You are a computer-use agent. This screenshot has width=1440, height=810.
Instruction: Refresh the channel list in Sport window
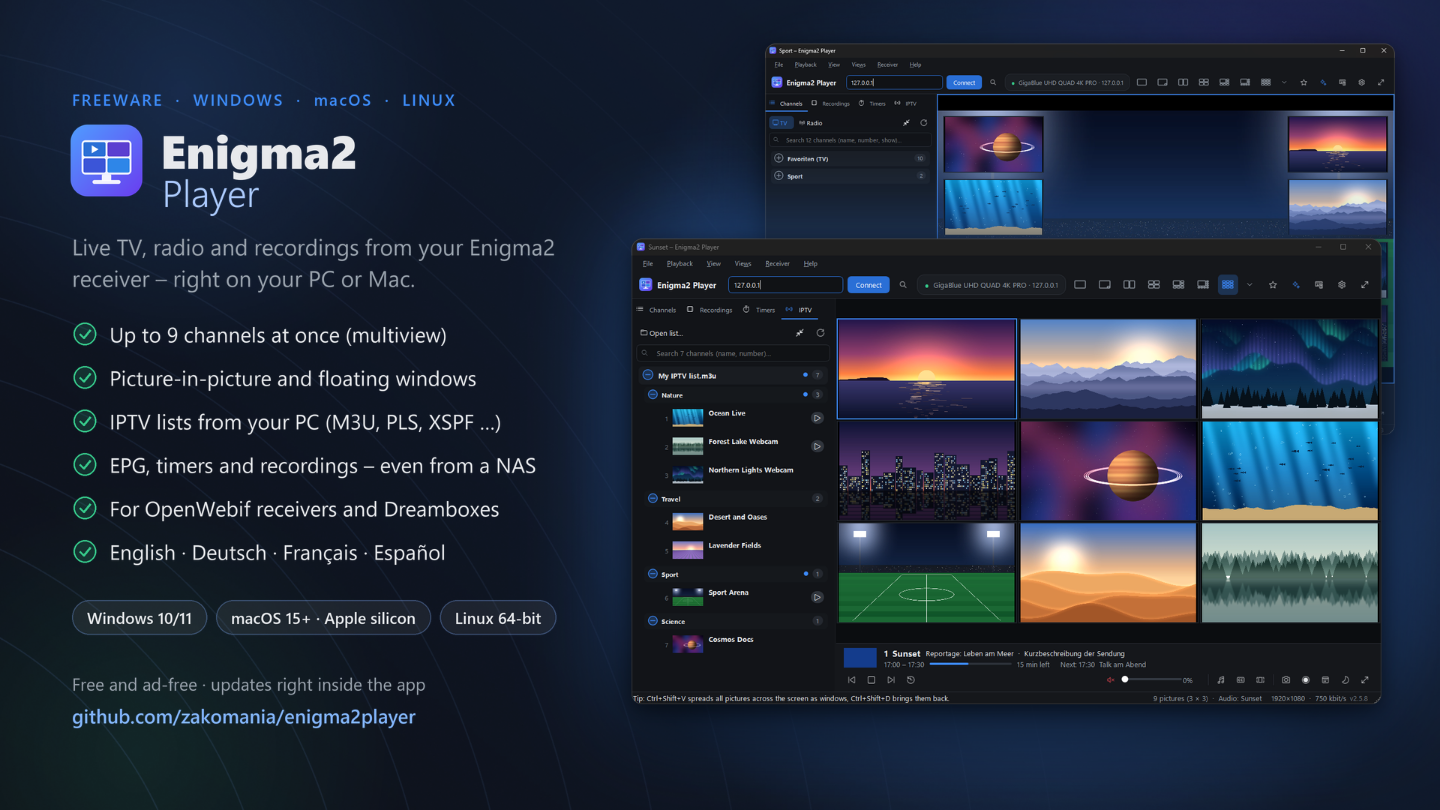923,123
